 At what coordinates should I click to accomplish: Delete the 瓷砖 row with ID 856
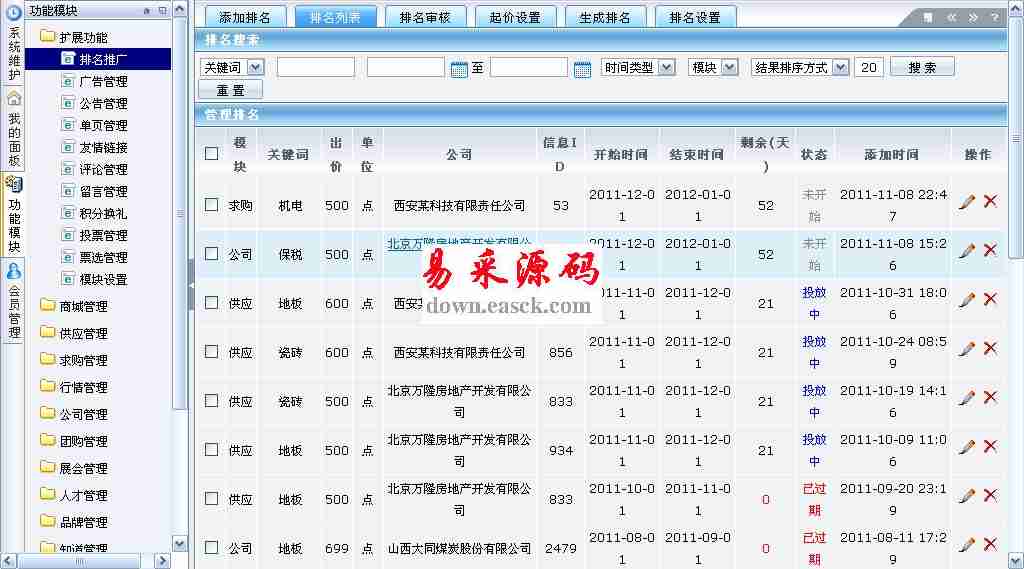click(990, 348)
